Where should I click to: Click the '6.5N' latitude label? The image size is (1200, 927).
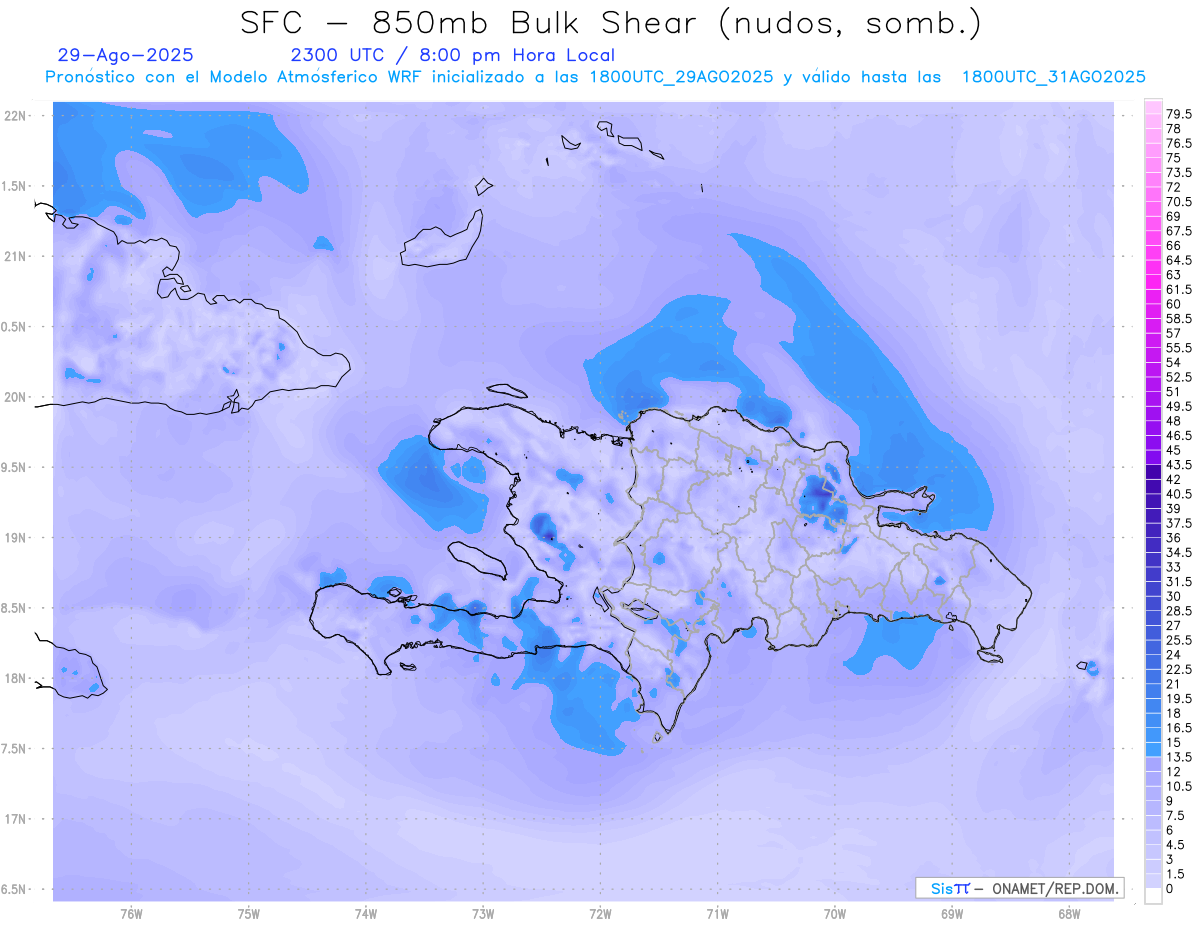pos(14,889)
